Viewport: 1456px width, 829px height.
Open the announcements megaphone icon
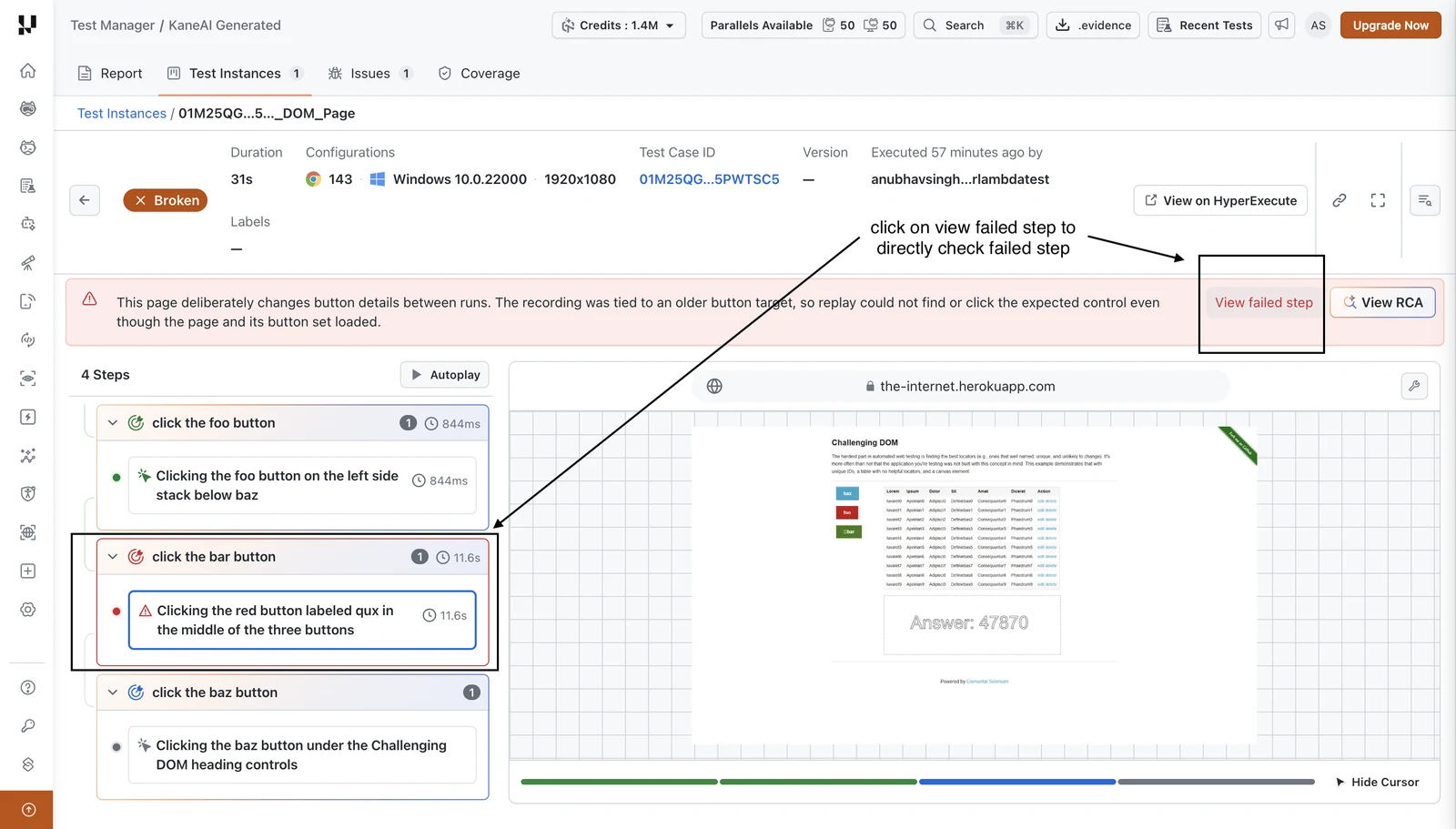pyautogui.click(x=1282, y=25)
